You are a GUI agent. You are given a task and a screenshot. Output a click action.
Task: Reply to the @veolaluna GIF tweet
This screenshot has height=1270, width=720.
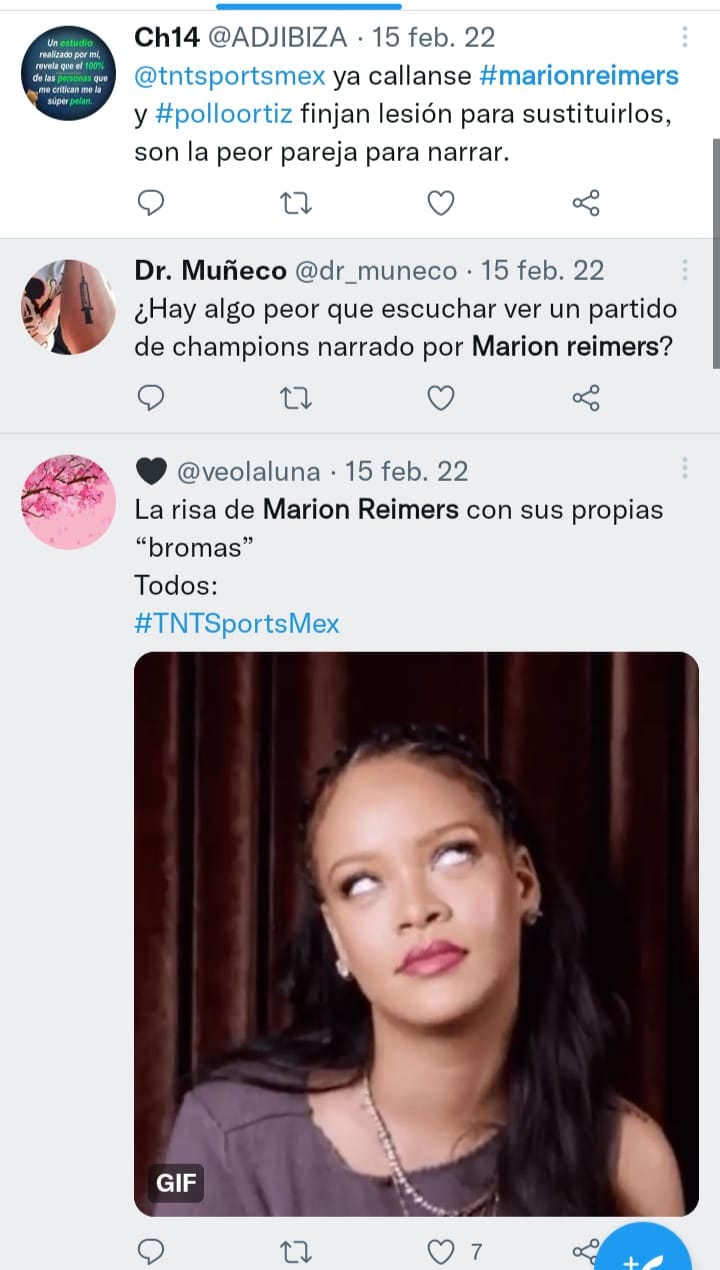pos(150,1251)
